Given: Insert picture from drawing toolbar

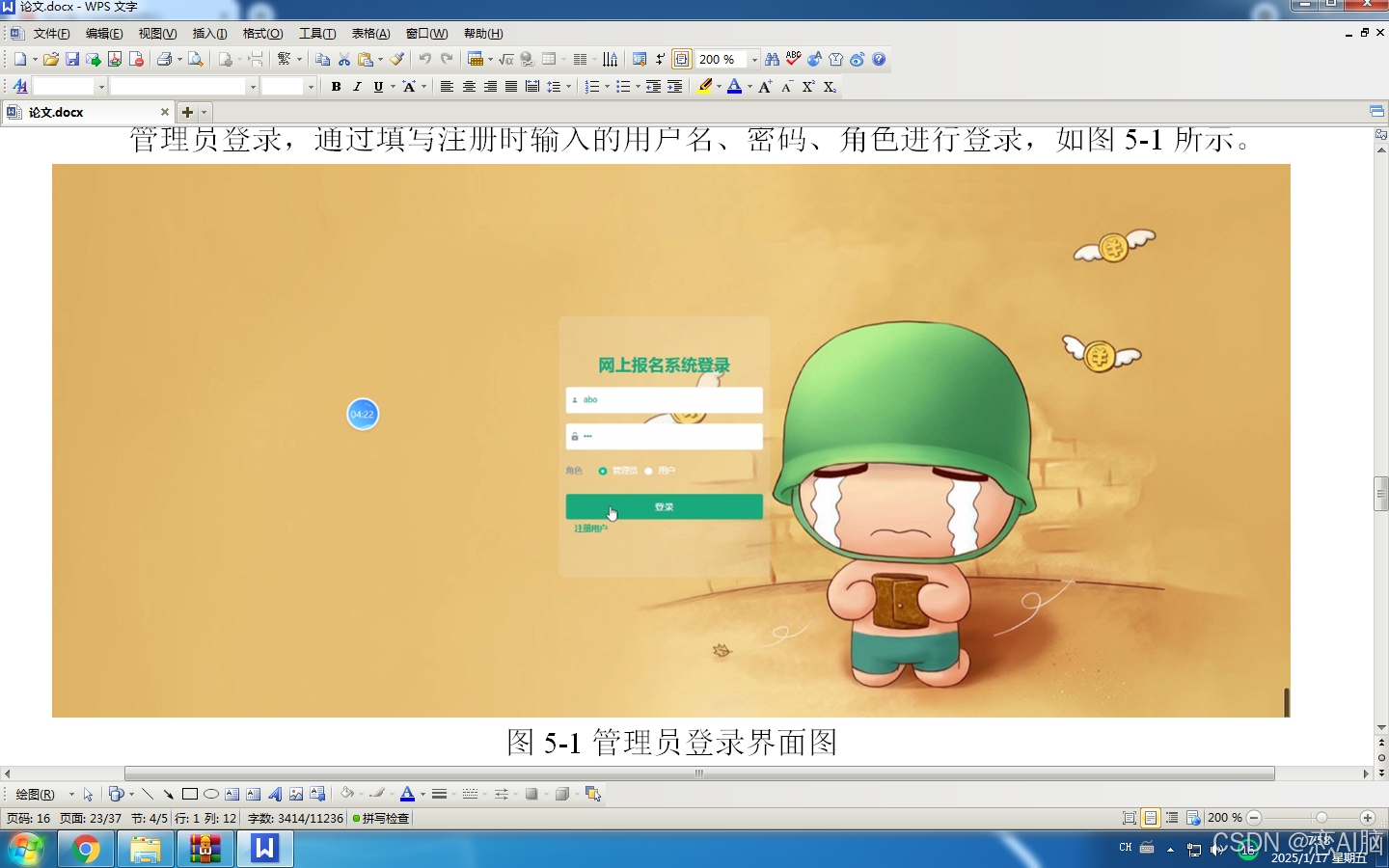Looking at the screenshot, I should click(x=296, y=795).
